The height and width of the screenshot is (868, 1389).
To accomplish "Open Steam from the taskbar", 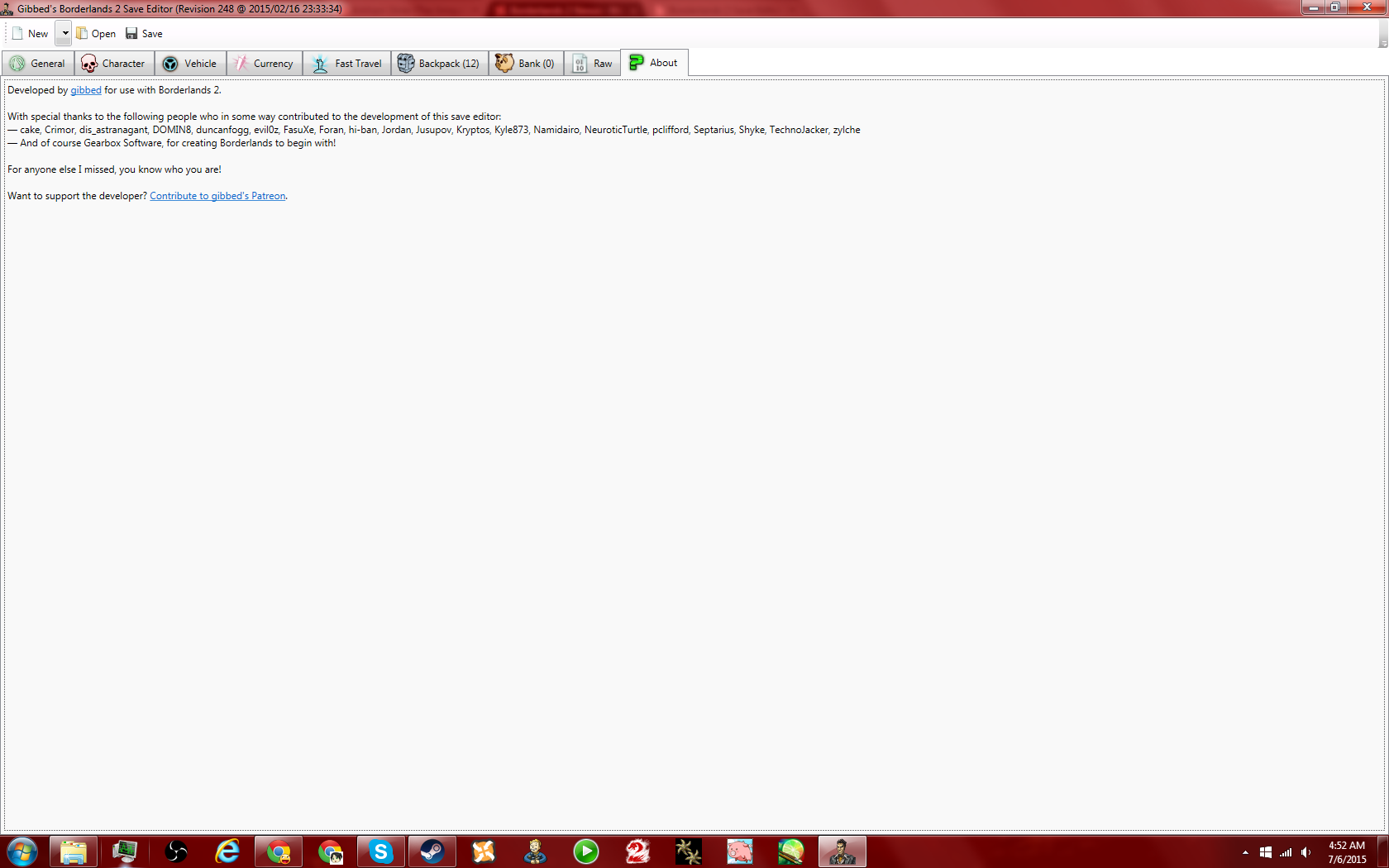I will (x=432, y=851).
